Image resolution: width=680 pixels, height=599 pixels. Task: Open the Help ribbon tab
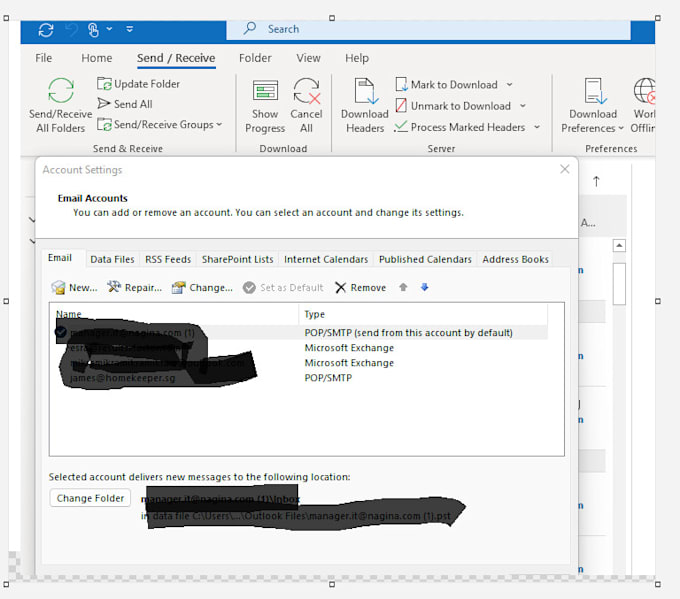click(357, 58)
